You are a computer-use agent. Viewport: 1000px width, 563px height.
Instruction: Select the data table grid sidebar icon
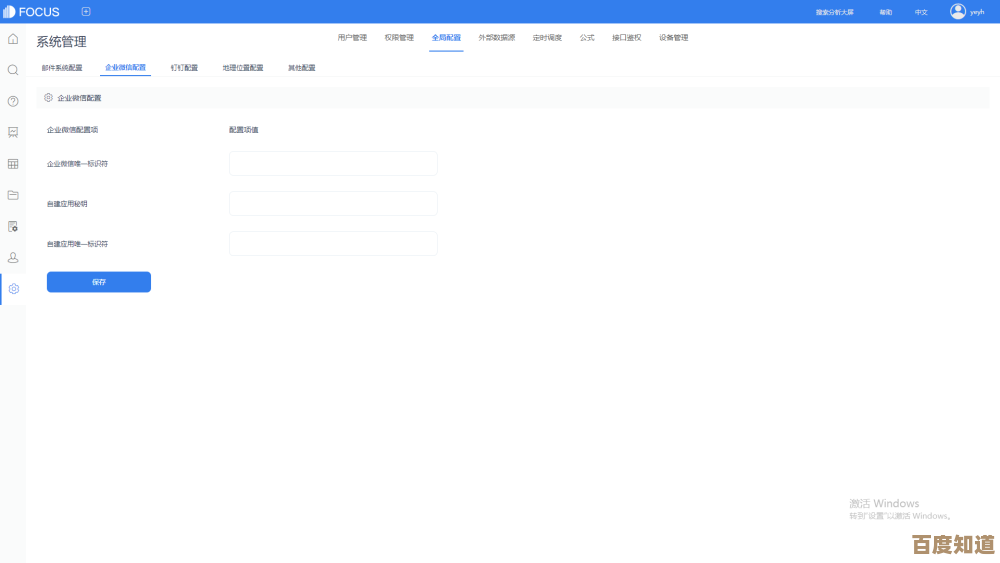pyautogui.click(x=13, y=163)
